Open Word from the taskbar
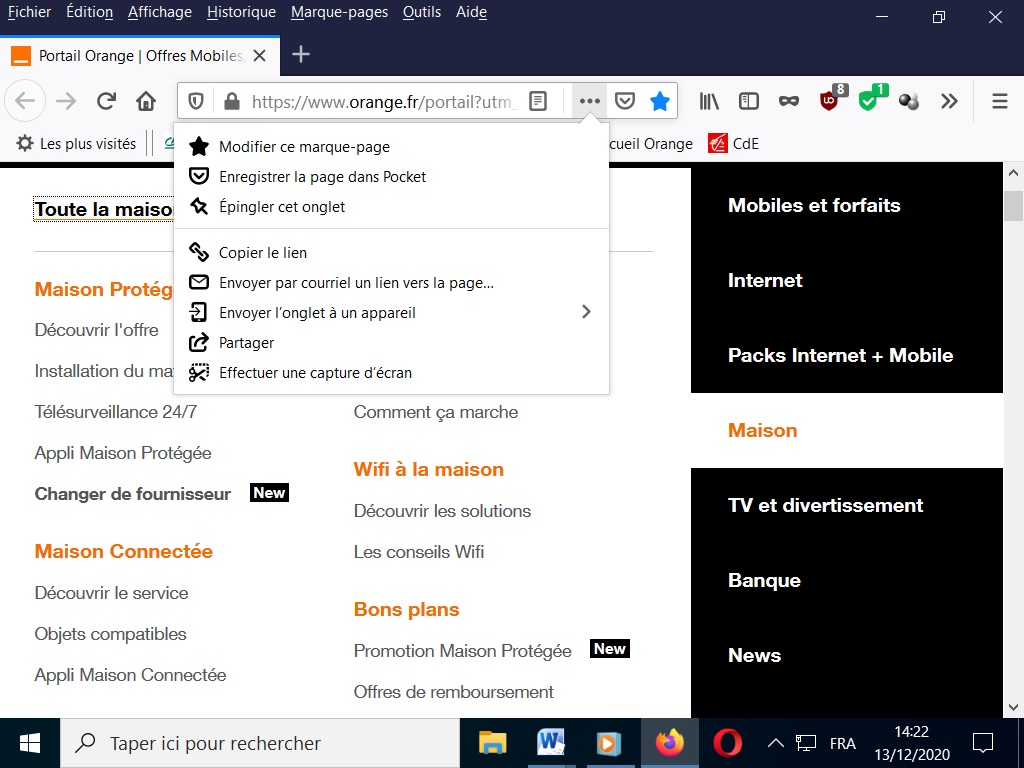The image size is (1024, 768). pos(551,743)
